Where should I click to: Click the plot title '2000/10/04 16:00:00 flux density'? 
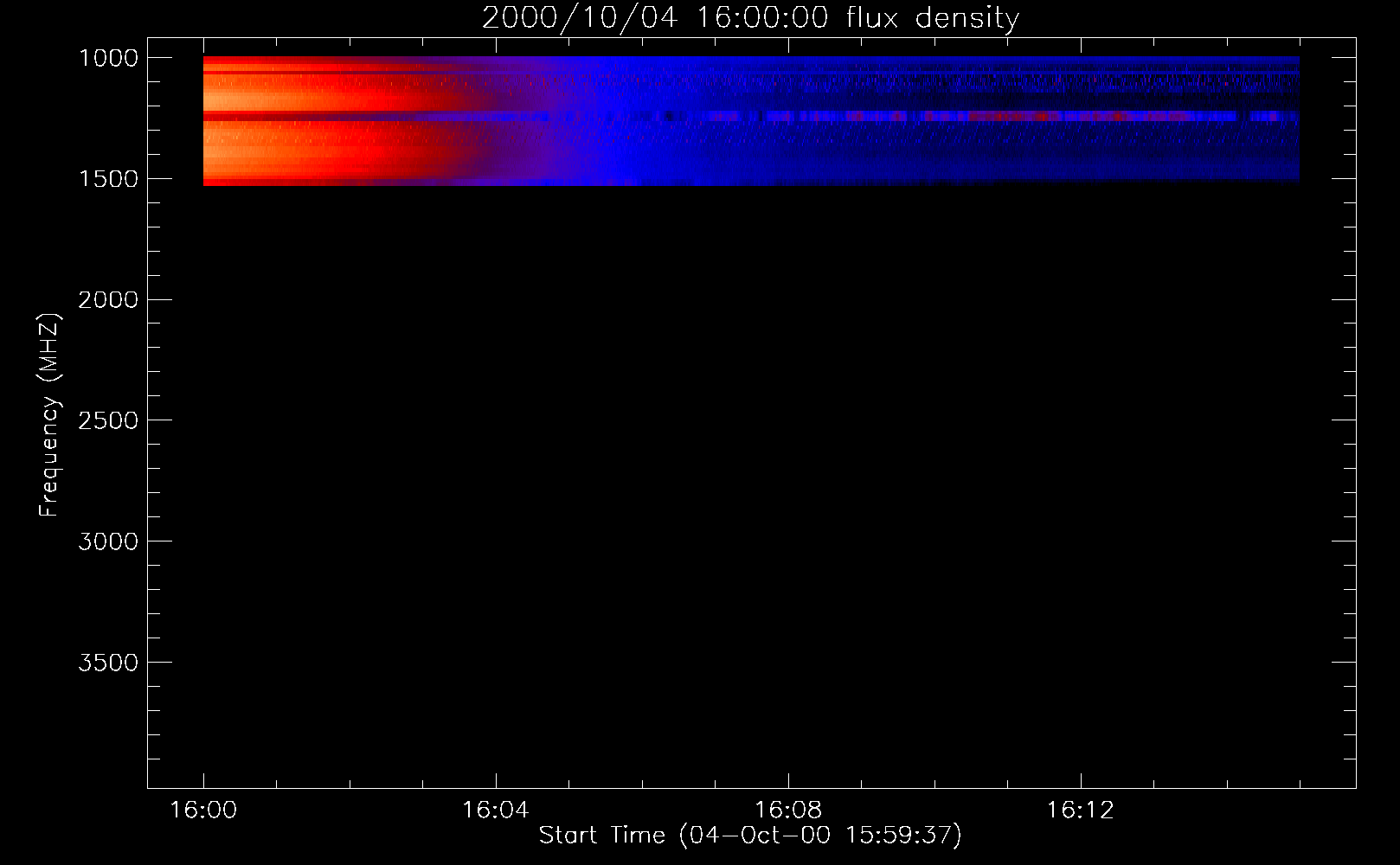[x=750, y=17]
